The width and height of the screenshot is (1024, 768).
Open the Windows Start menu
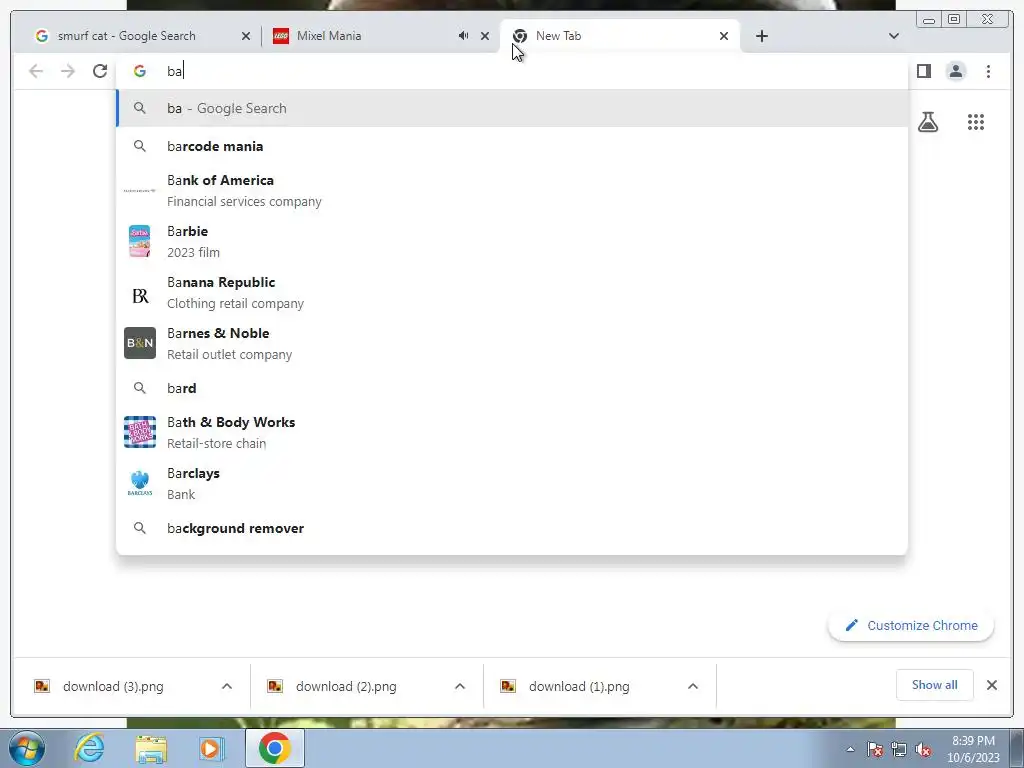point(26,748)
